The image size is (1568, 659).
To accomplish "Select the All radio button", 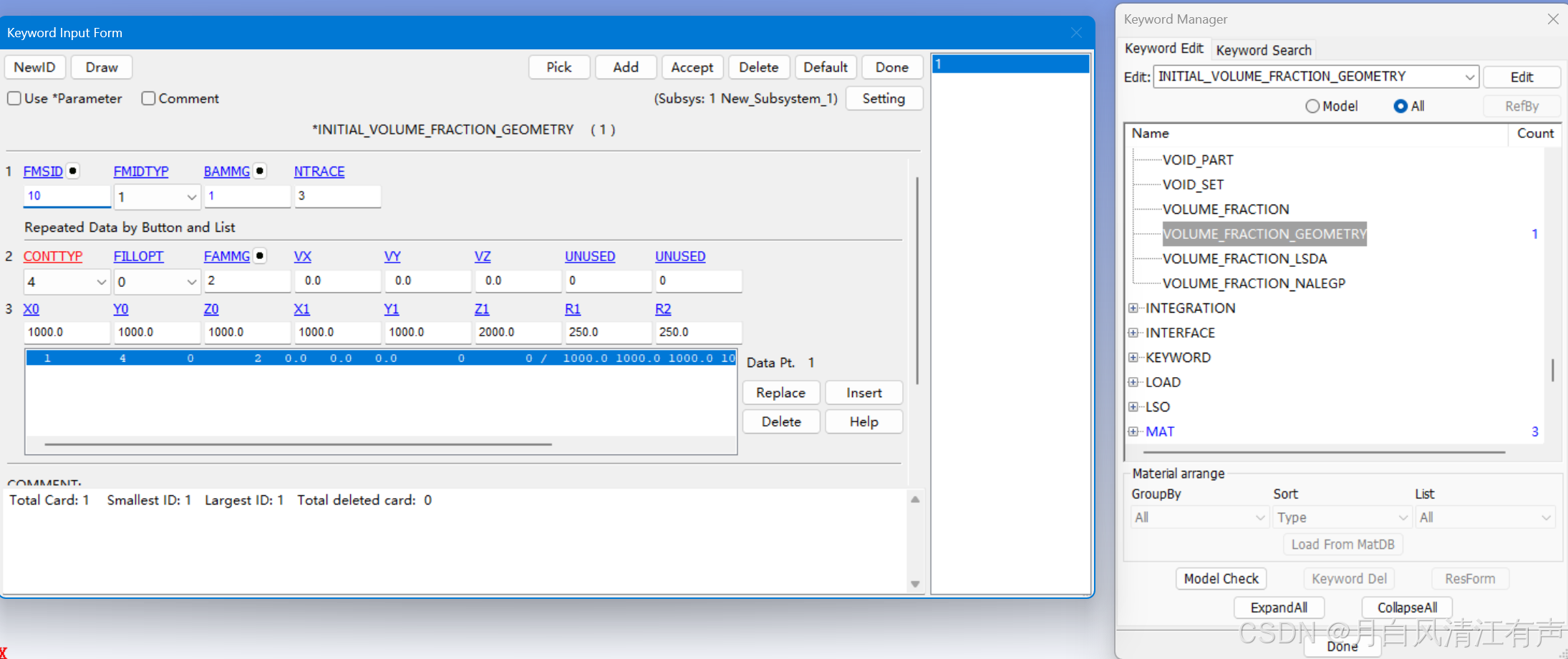I will point(1400,106).
